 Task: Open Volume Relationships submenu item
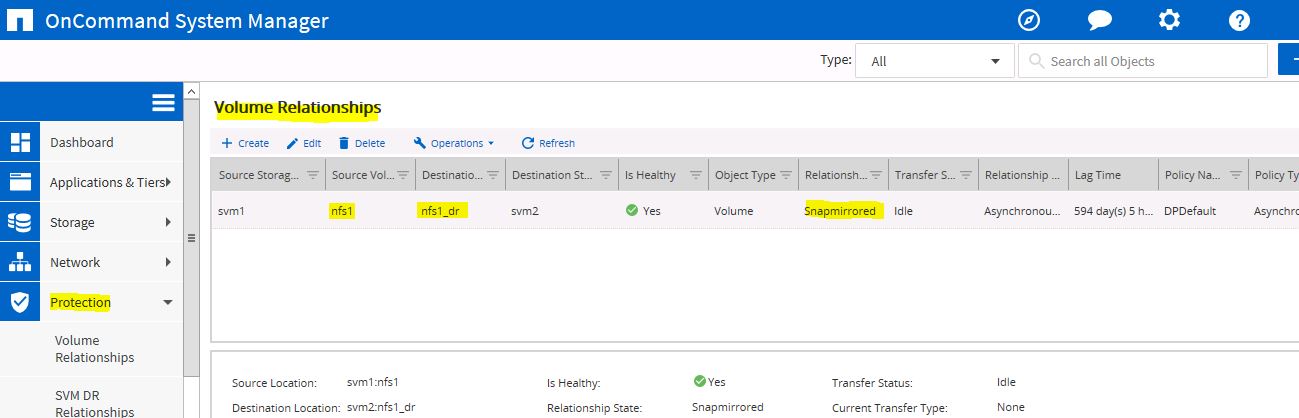click(x=94, y=349)
